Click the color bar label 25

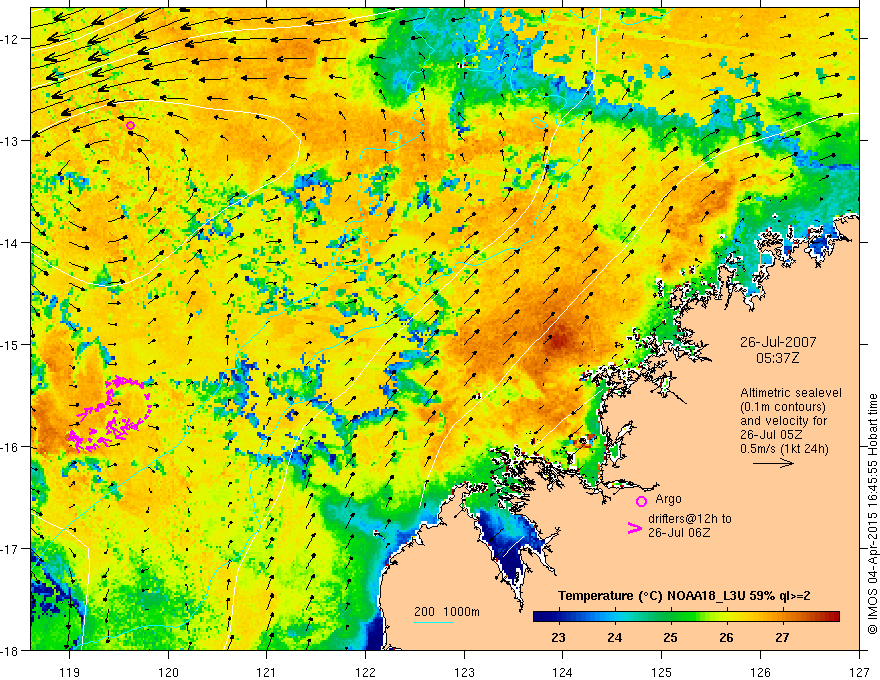click(x=670, y=637)
